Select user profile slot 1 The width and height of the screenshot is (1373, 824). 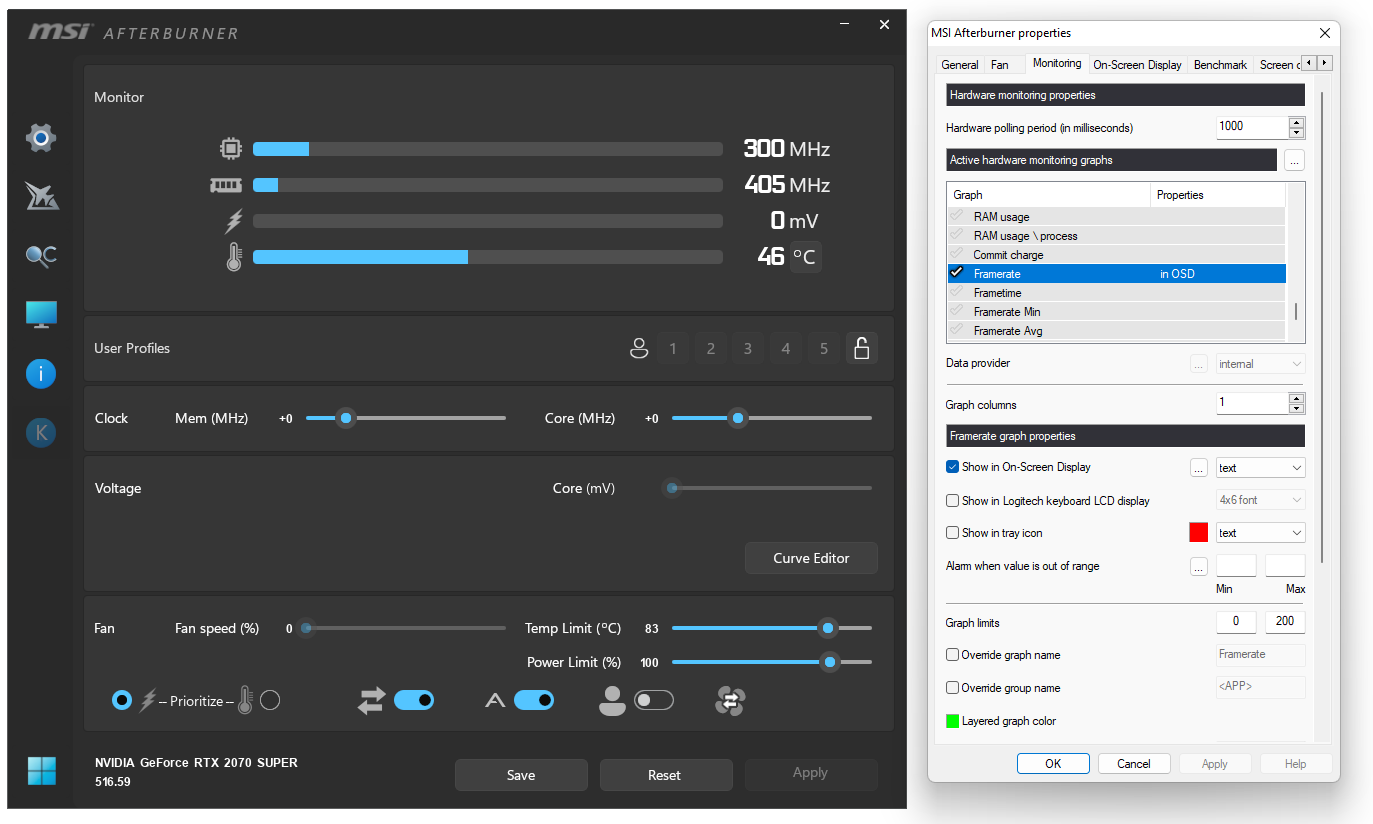point(673,348)
